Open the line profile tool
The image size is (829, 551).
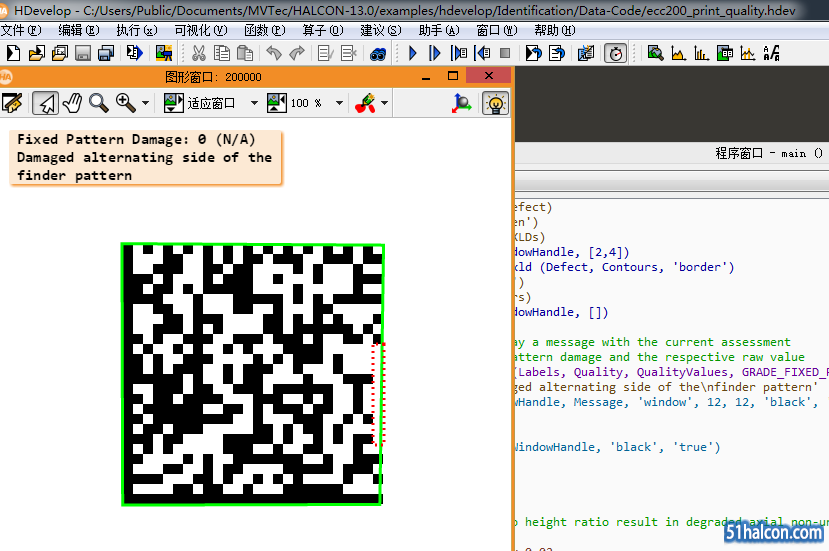[x=748, y=53]
